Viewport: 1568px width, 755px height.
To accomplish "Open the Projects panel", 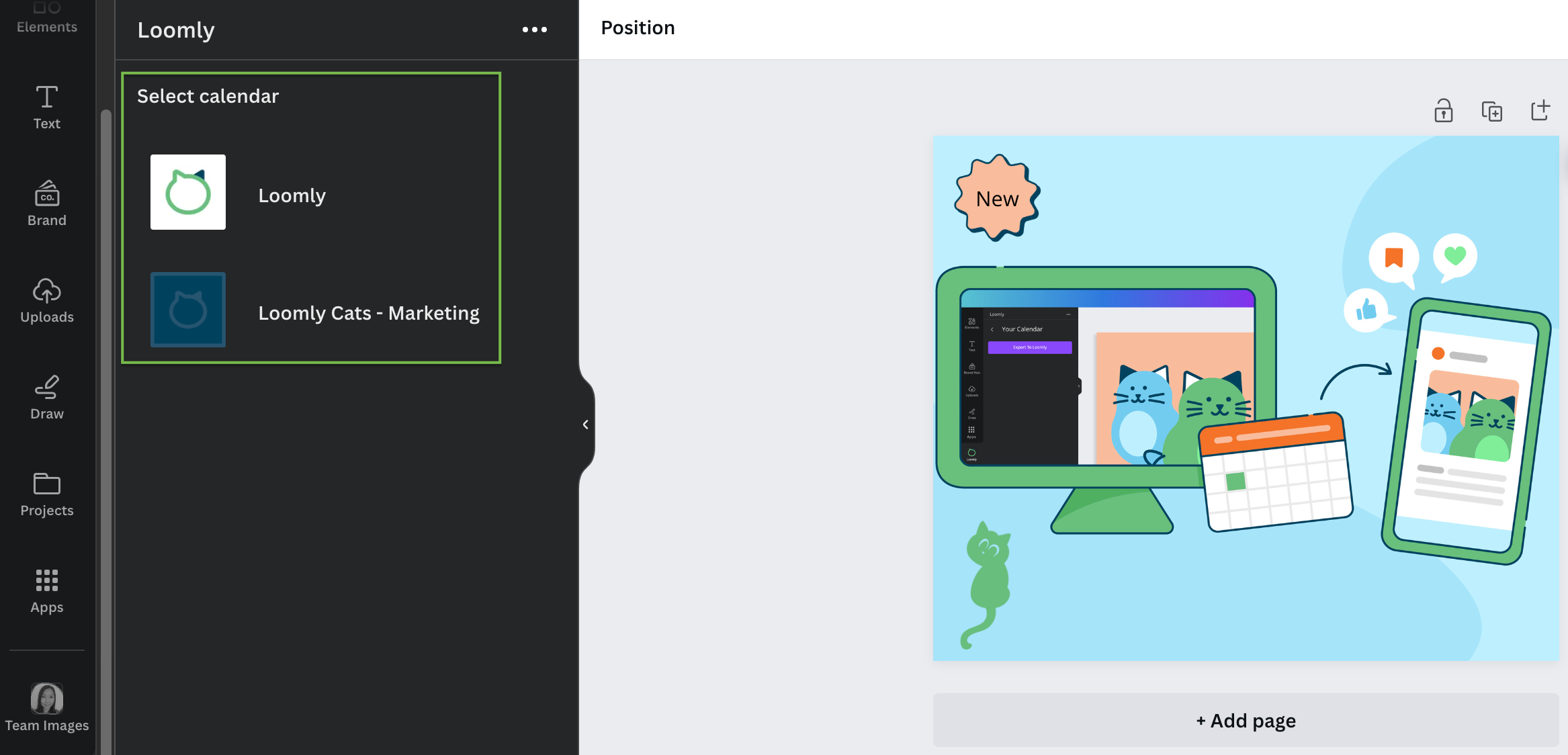I will (46, 492).
